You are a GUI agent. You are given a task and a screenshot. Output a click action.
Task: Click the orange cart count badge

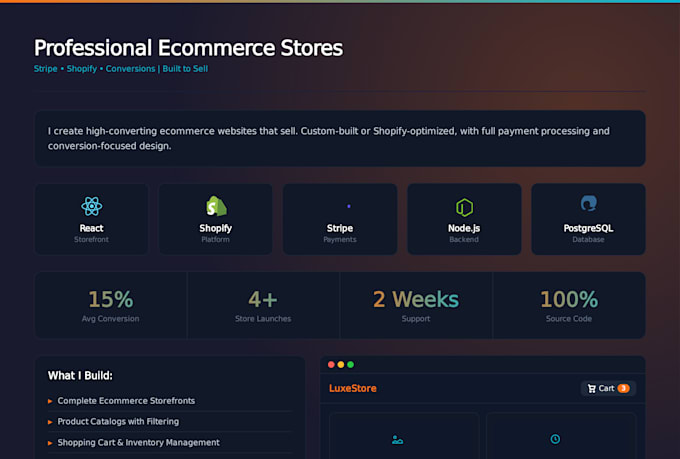click(x=623, y=388)
